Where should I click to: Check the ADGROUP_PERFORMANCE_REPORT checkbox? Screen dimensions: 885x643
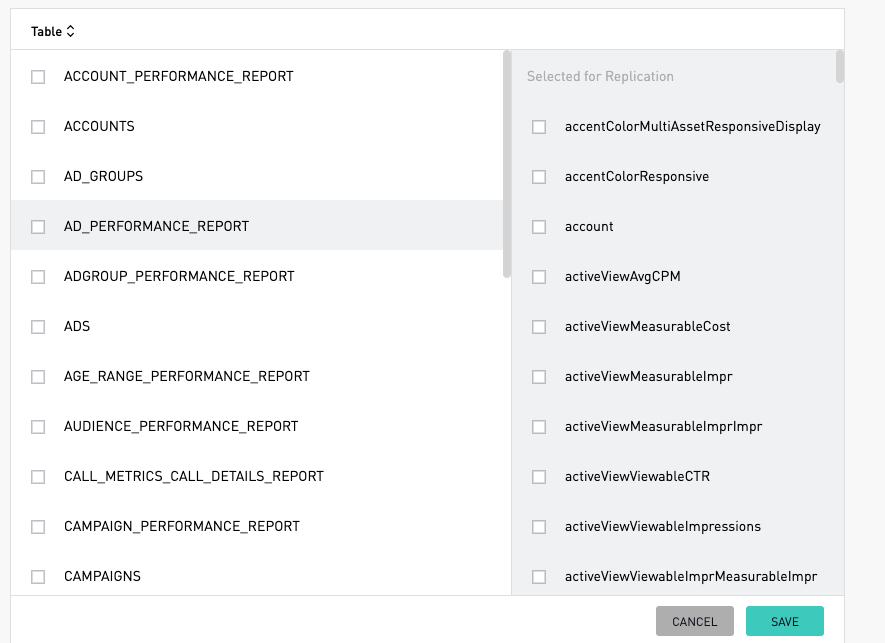38,277
